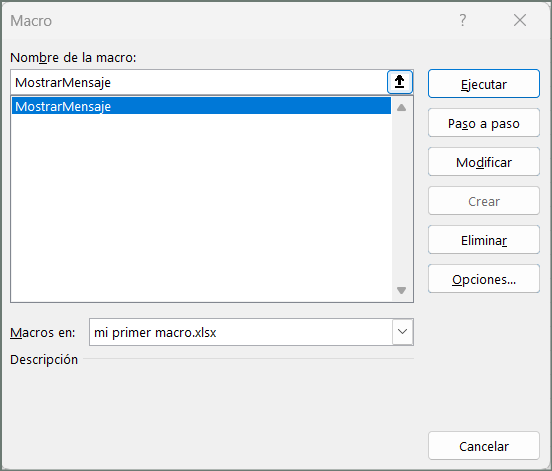Delete the macro with Eliminar
552x471 pixels.
point(484,240)
